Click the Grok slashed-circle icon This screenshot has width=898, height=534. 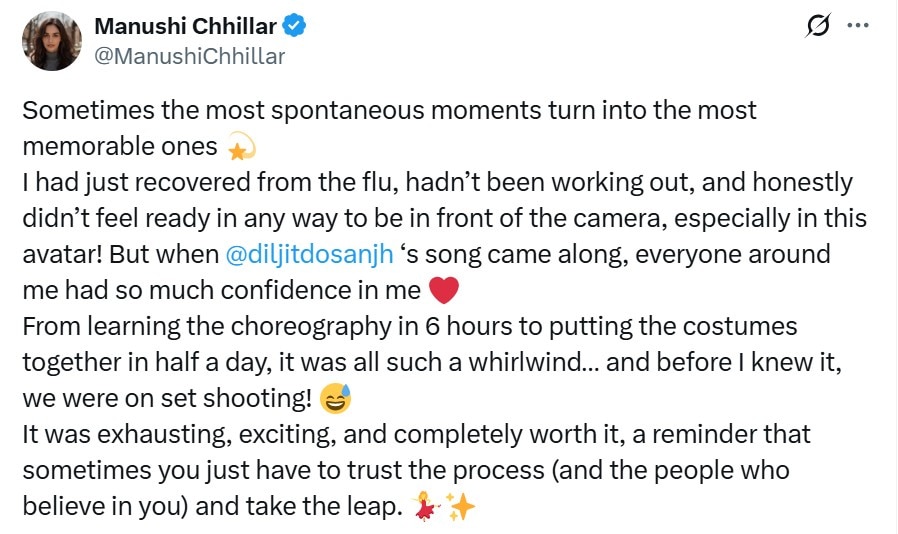[x=817, y=27]
